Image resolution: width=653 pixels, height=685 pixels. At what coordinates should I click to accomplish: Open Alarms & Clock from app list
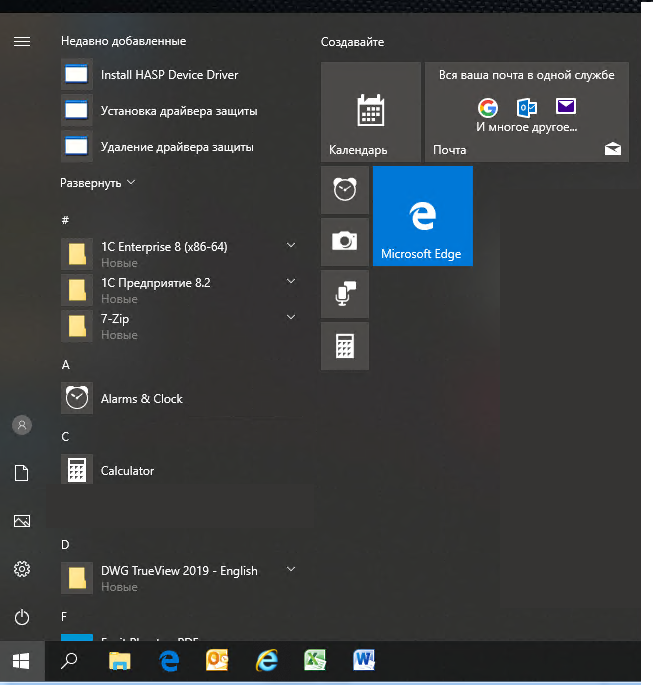(181, 398)
